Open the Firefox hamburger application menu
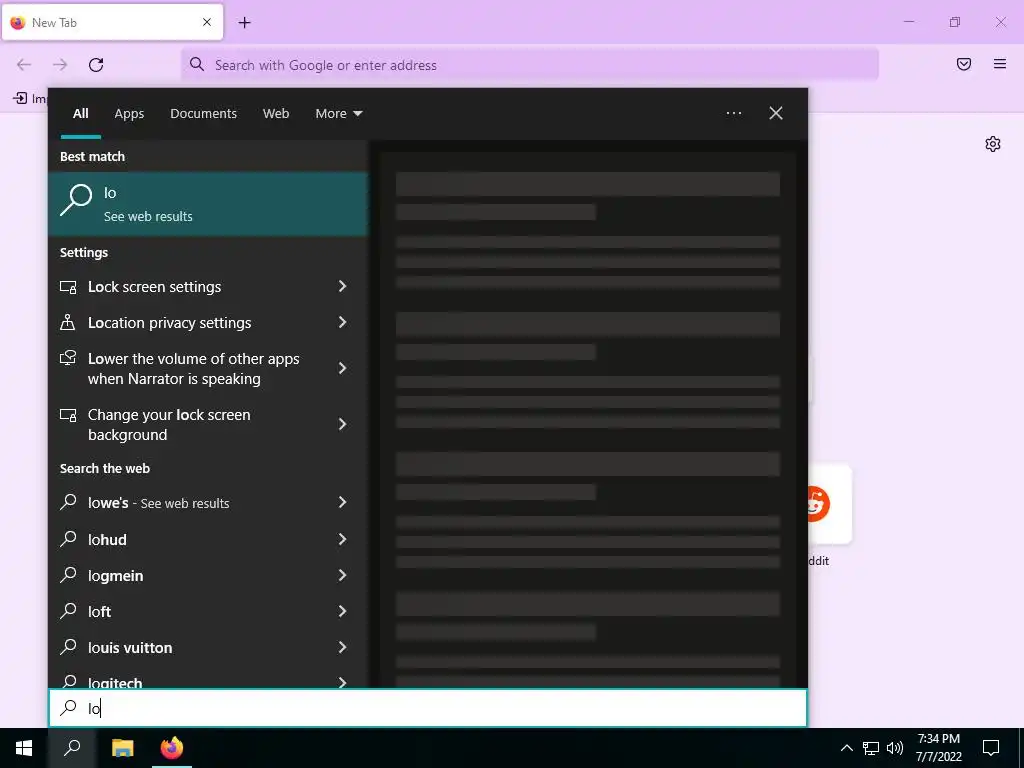Viewport: 1024px width, 768px height. coord(1000,64)
